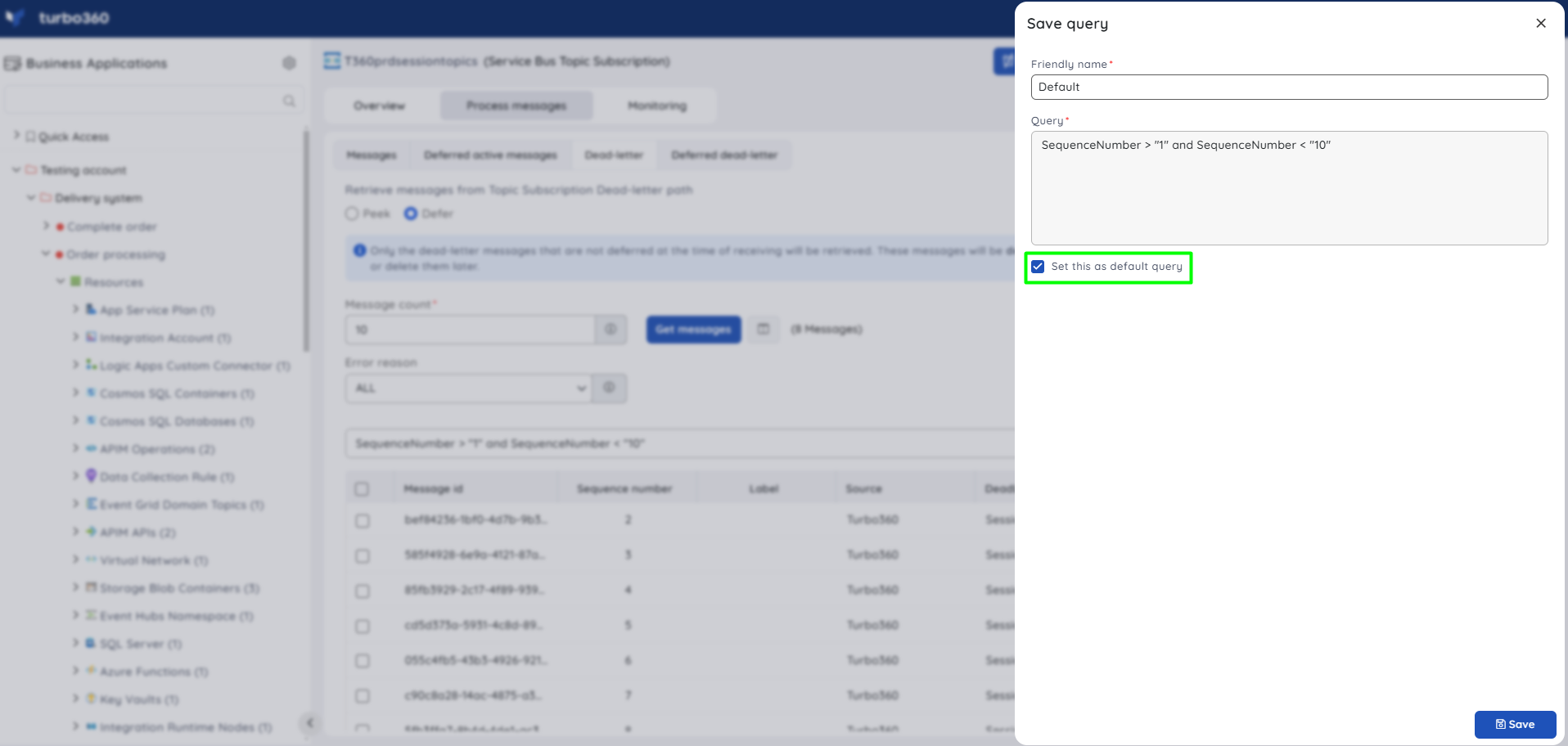The height and width of the screenshot is (746, 1568).
Task: Uncheck Set this as default query
Action: (x=1038, y=267)
